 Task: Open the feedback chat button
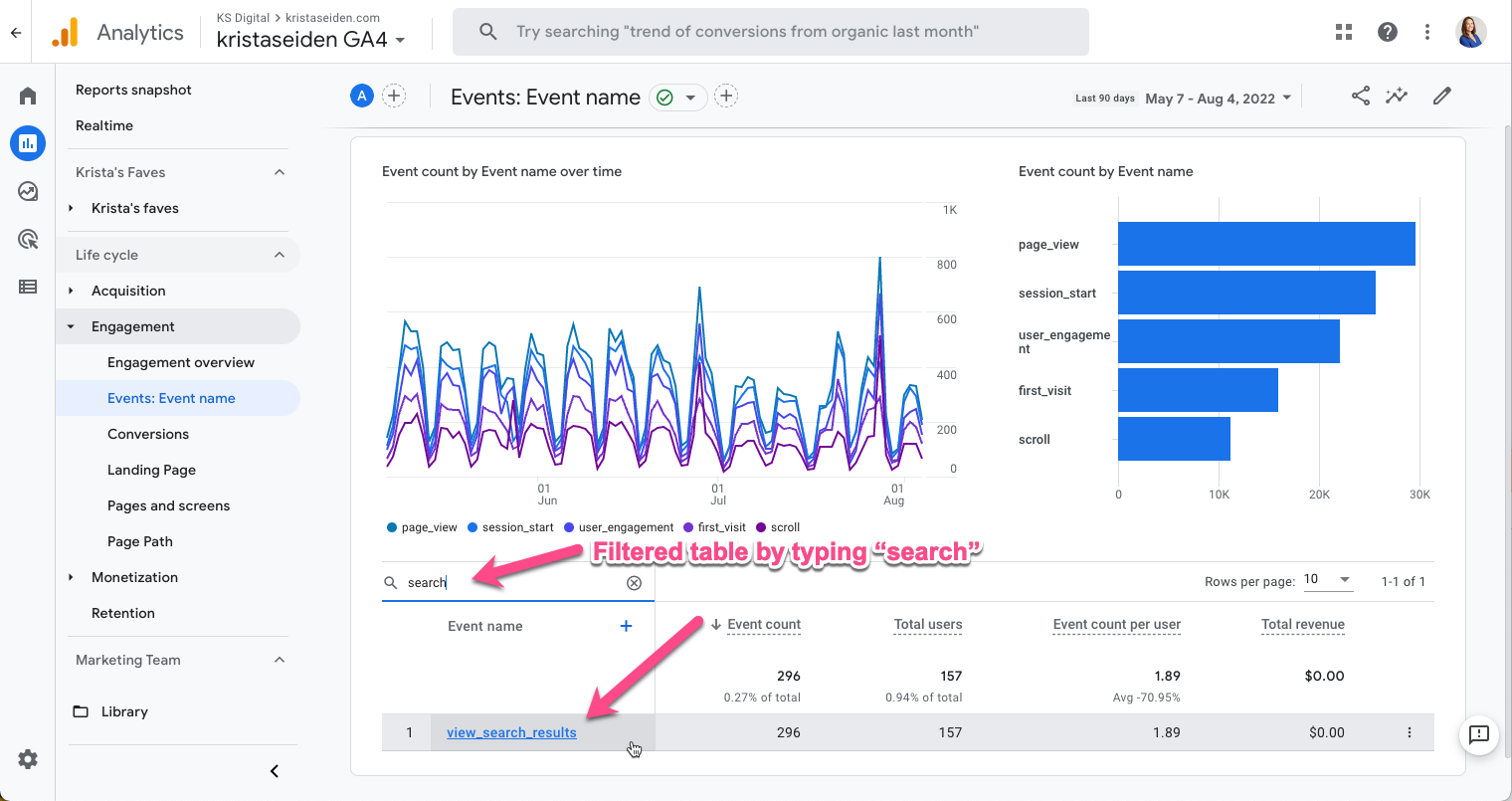1479,735
